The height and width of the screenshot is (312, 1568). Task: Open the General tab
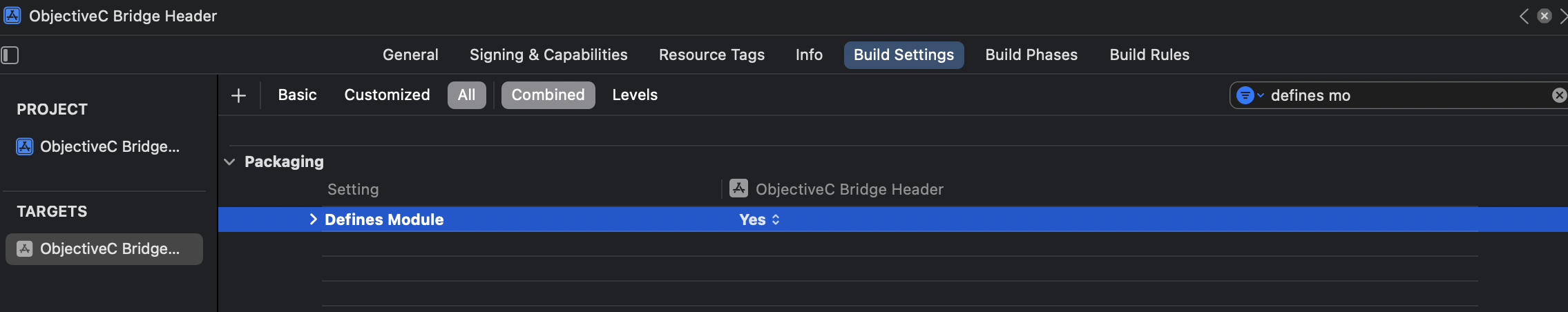(410, 55)
